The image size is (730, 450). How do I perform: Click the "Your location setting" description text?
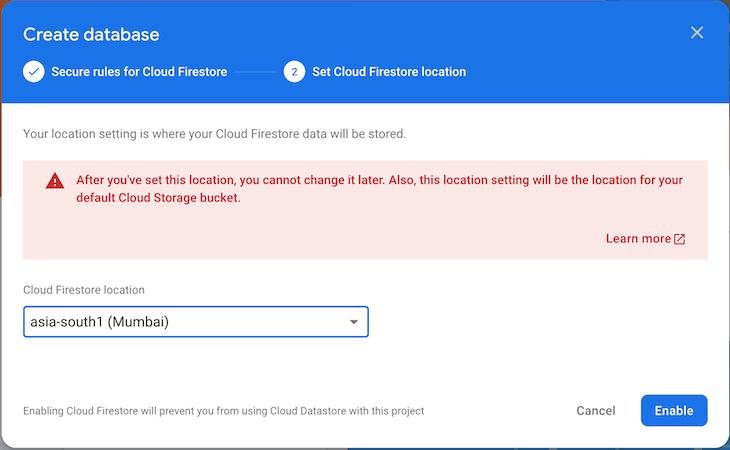tap(215, 134)
